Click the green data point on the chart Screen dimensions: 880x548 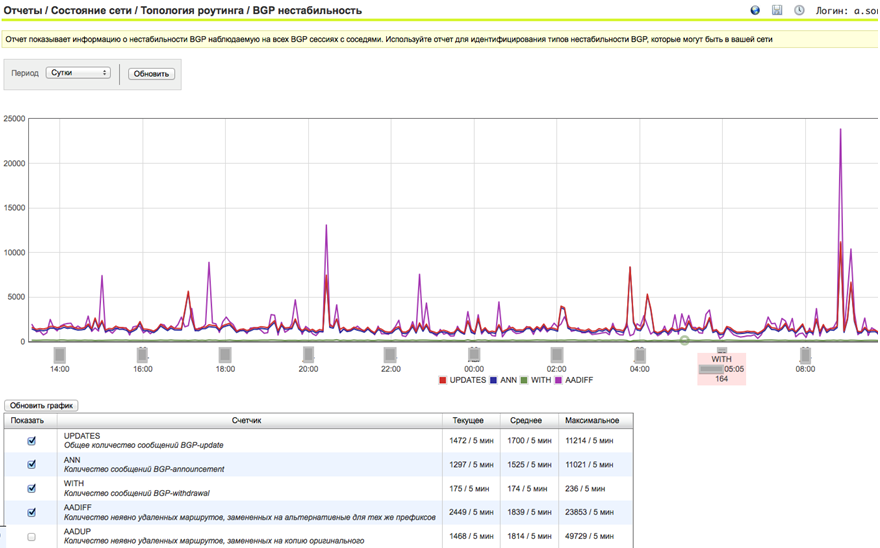coord(685,341)
